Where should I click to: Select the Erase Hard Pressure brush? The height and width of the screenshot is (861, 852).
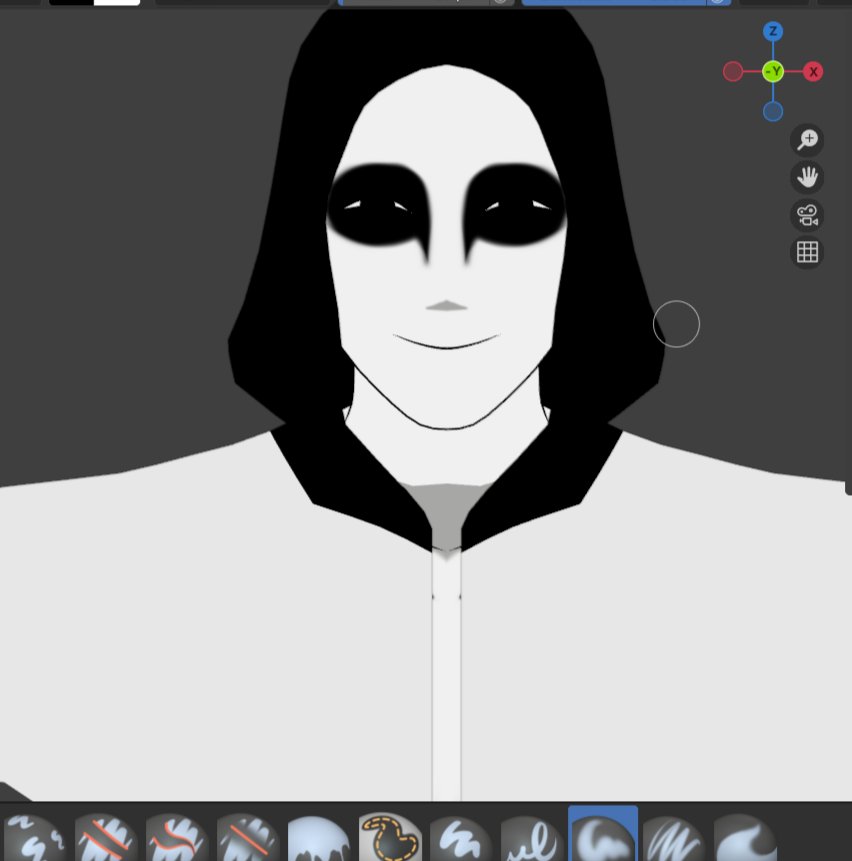coord(176,836)
